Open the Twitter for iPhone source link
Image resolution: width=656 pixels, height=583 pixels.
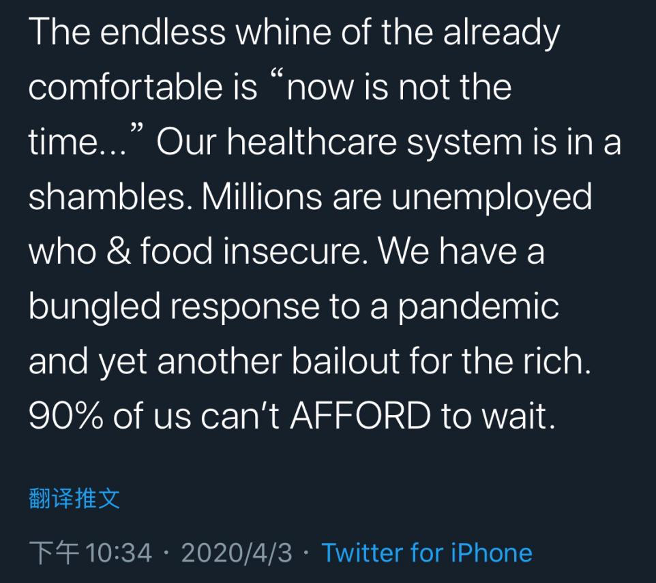[x=427, y=552]
